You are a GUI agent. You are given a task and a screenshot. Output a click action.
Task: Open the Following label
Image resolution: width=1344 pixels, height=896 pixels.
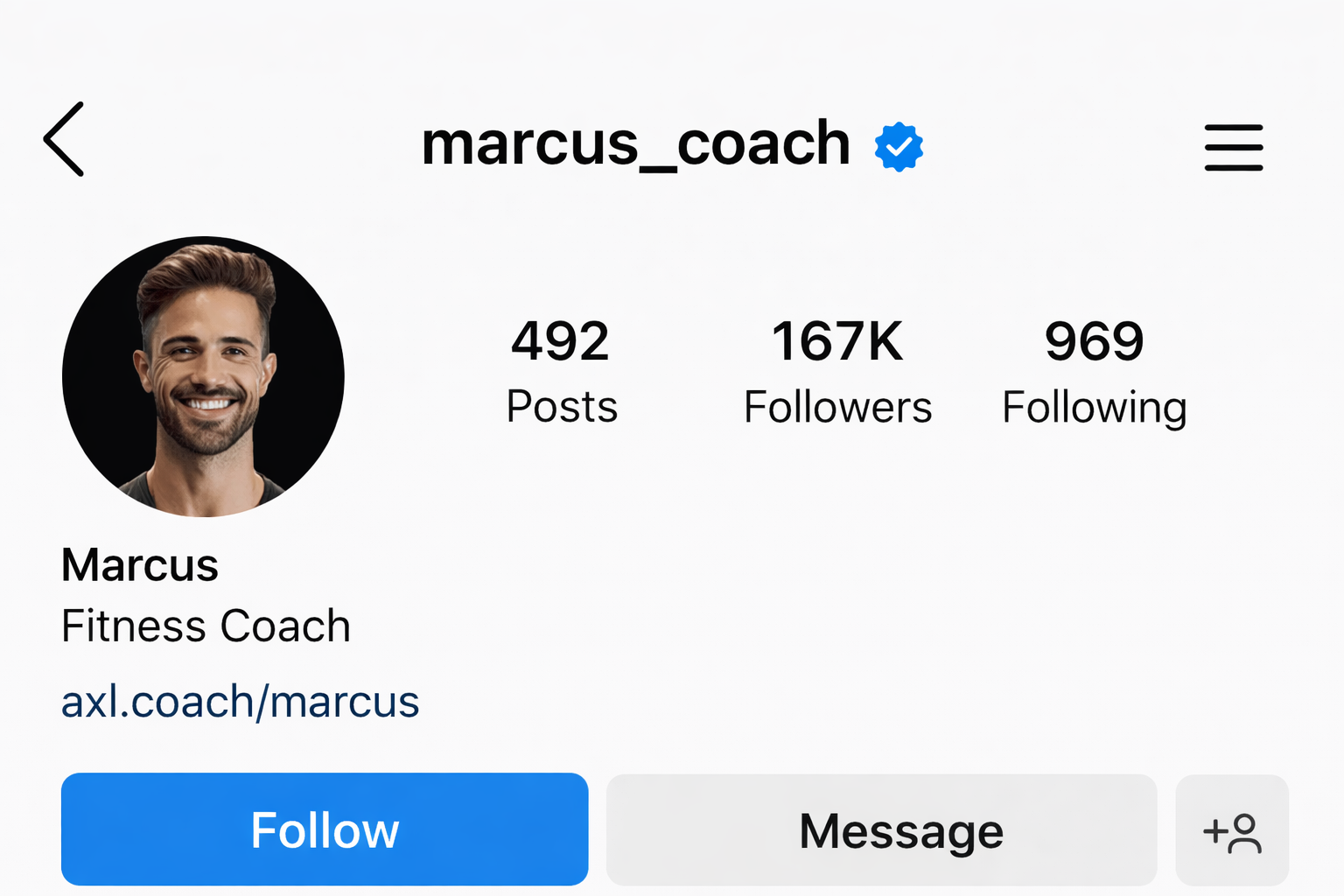coord(1094,409)
